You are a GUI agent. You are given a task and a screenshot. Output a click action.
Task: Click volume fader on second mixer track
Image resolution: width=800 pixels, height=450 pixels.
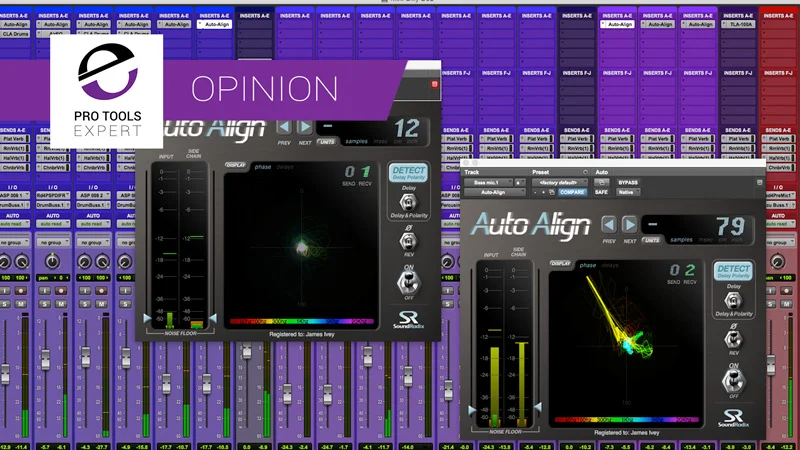45,360
